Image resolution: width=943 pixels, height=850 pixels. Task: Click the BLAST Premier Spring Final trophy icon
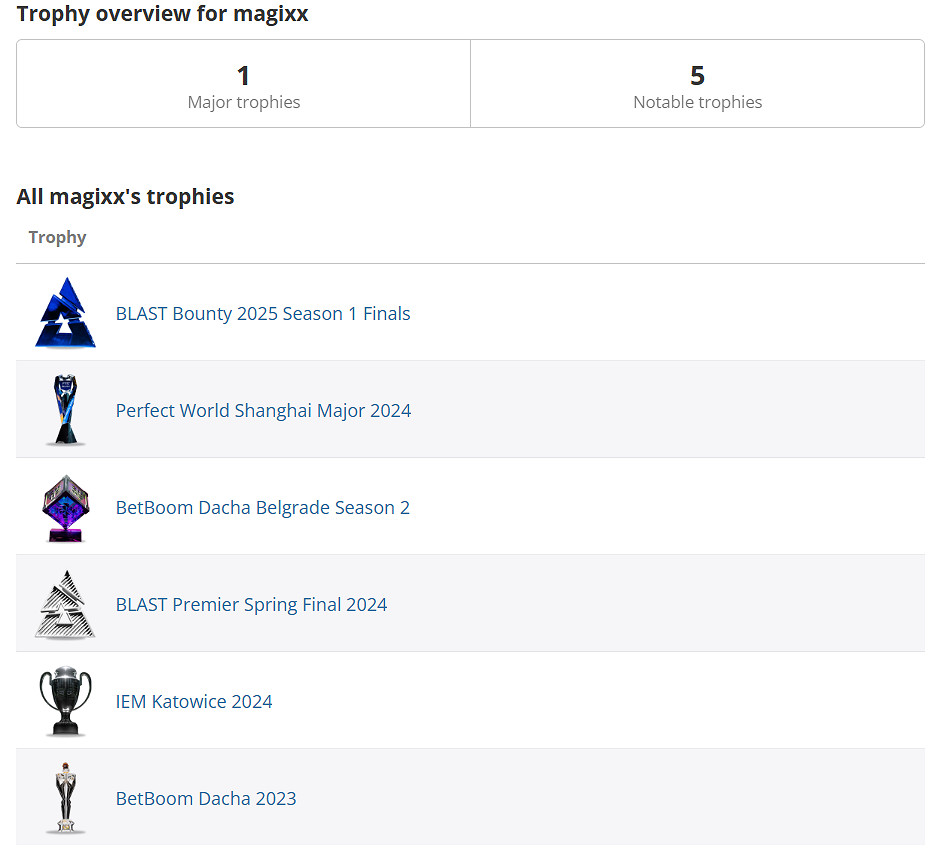(65, 604)
